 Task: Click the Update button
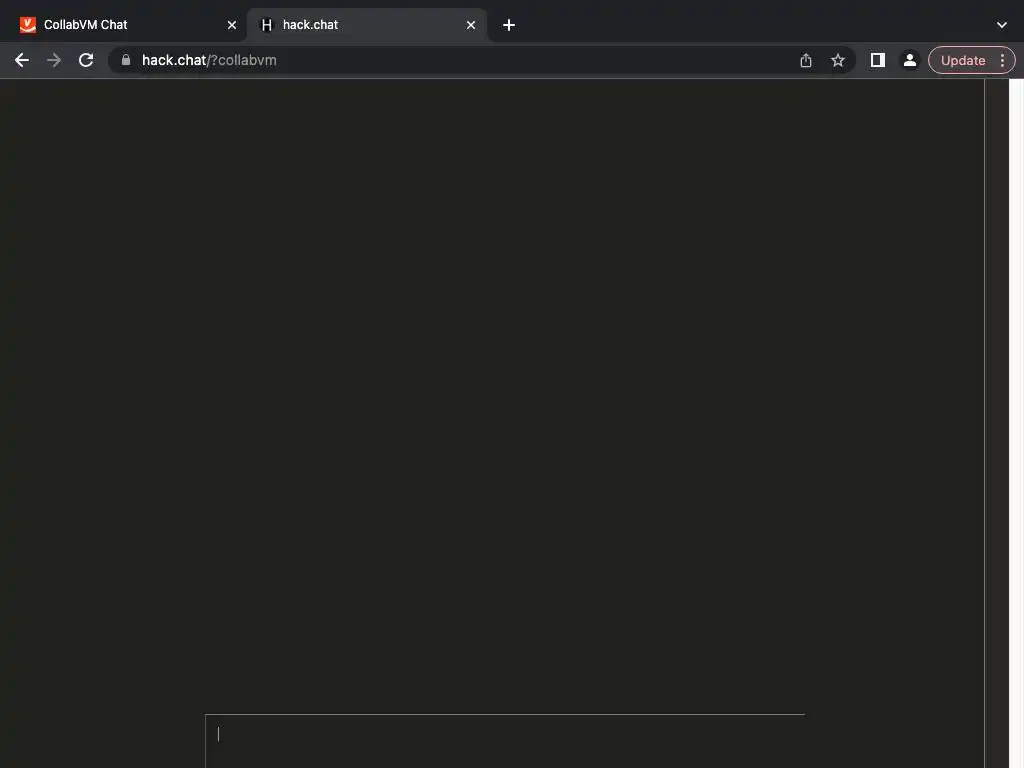(963, 60)
